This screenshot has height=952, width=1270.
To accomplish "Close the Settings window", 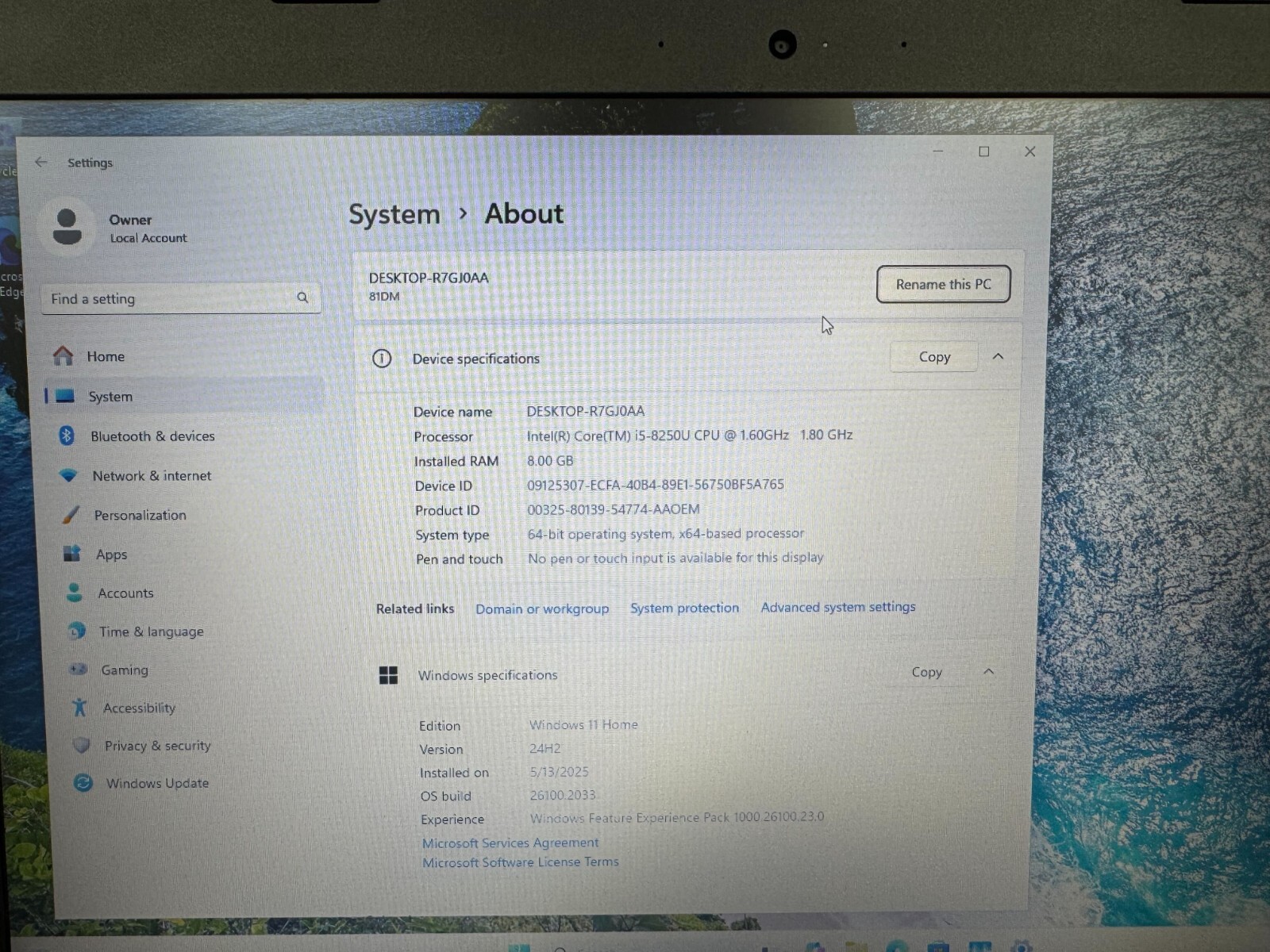I will pyautogui.click(x=1029, y=151).
